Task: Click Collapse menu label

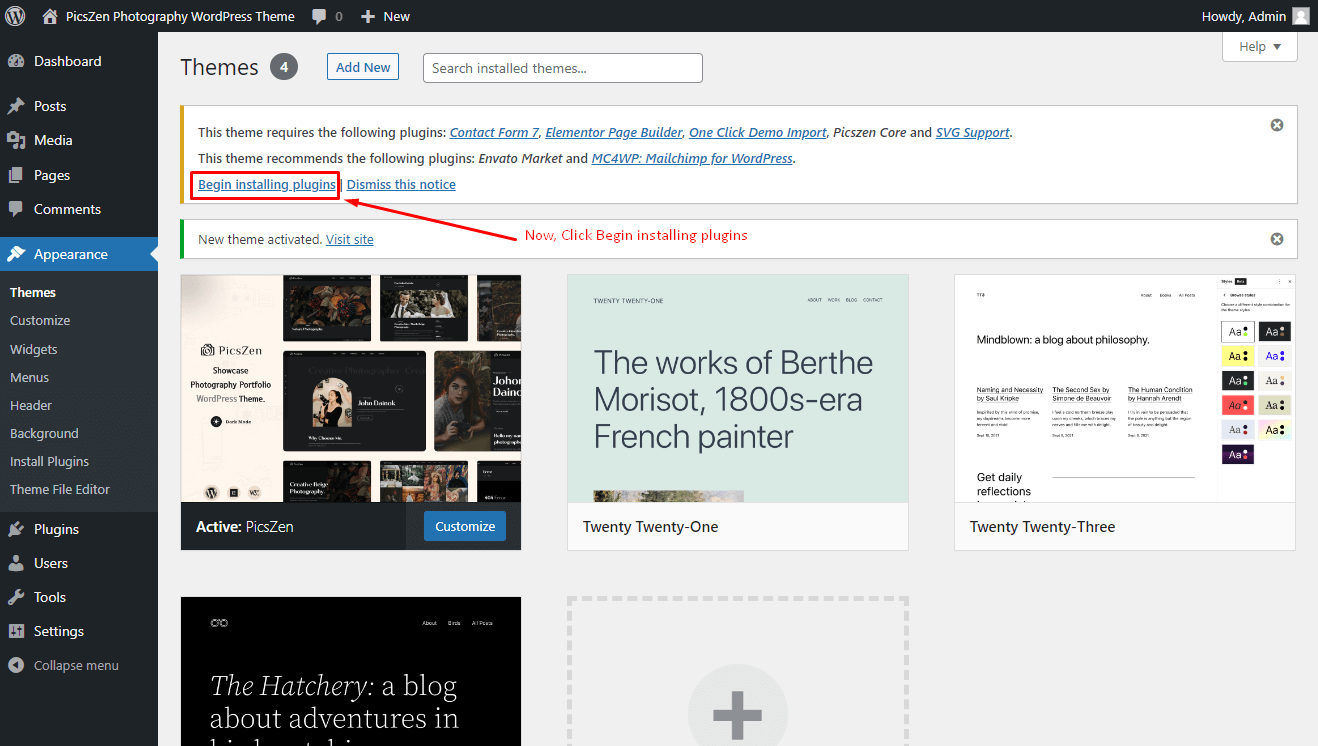Action: click(76, 665)
